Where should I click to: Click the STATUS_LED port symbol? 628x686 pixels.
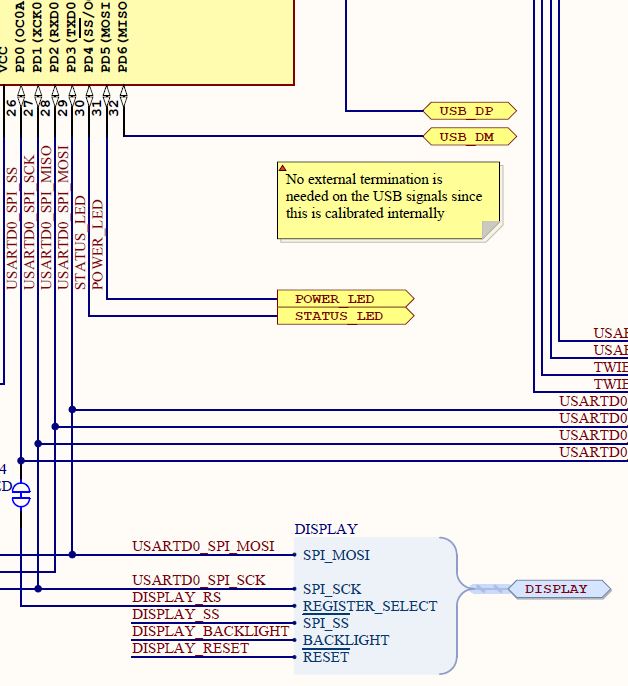pos(345,316)
